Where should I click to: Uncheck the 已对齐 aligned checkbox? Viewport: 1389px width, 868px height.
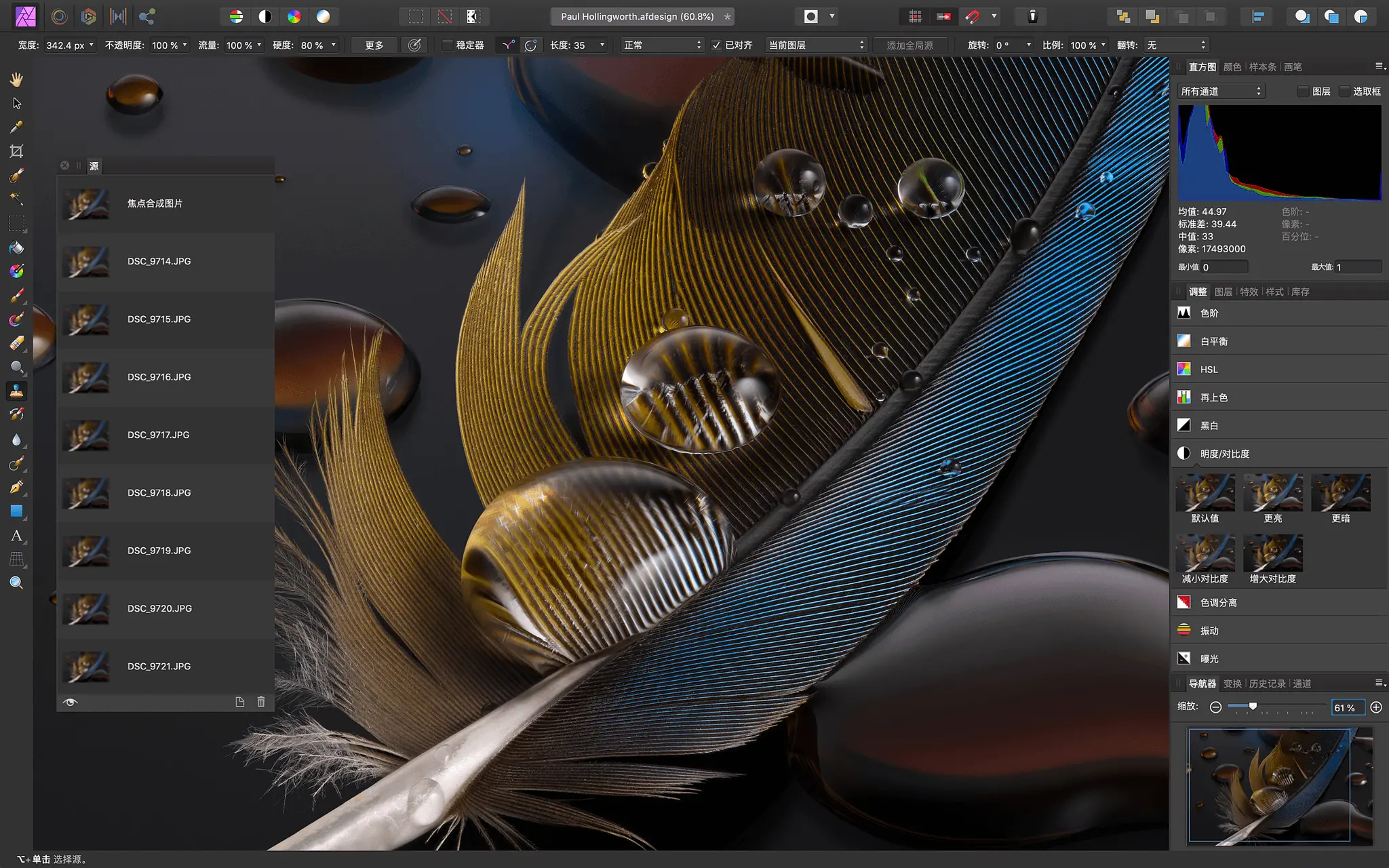[716, 45]
